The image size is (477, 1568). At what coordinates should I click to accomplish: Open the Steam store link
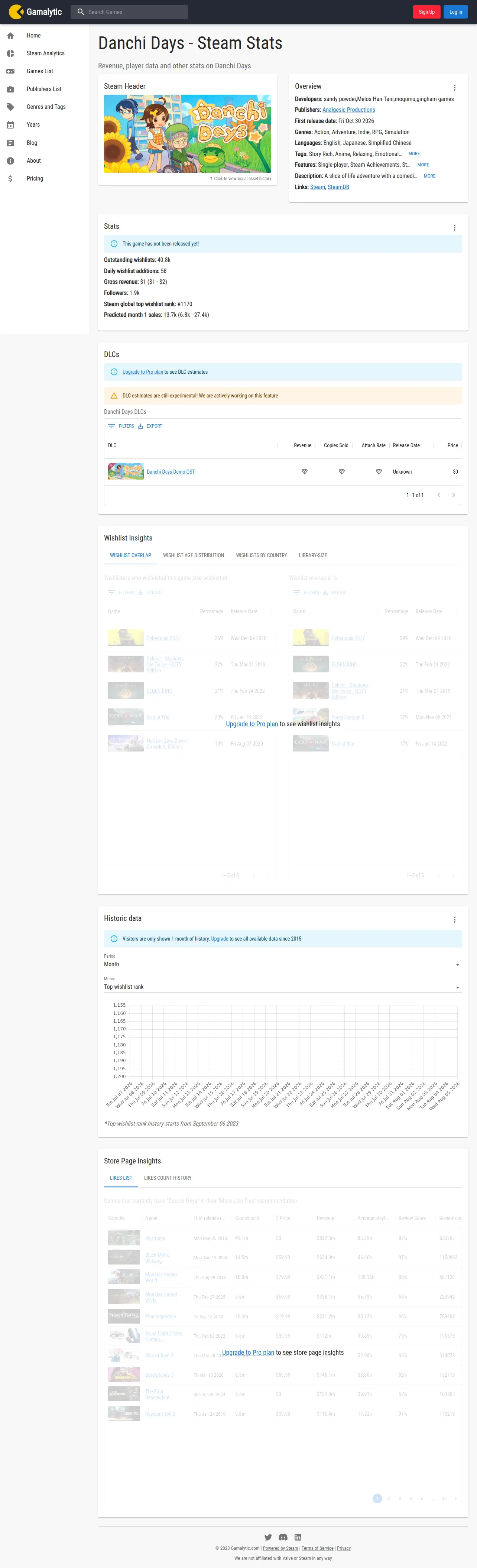[318, 187]
